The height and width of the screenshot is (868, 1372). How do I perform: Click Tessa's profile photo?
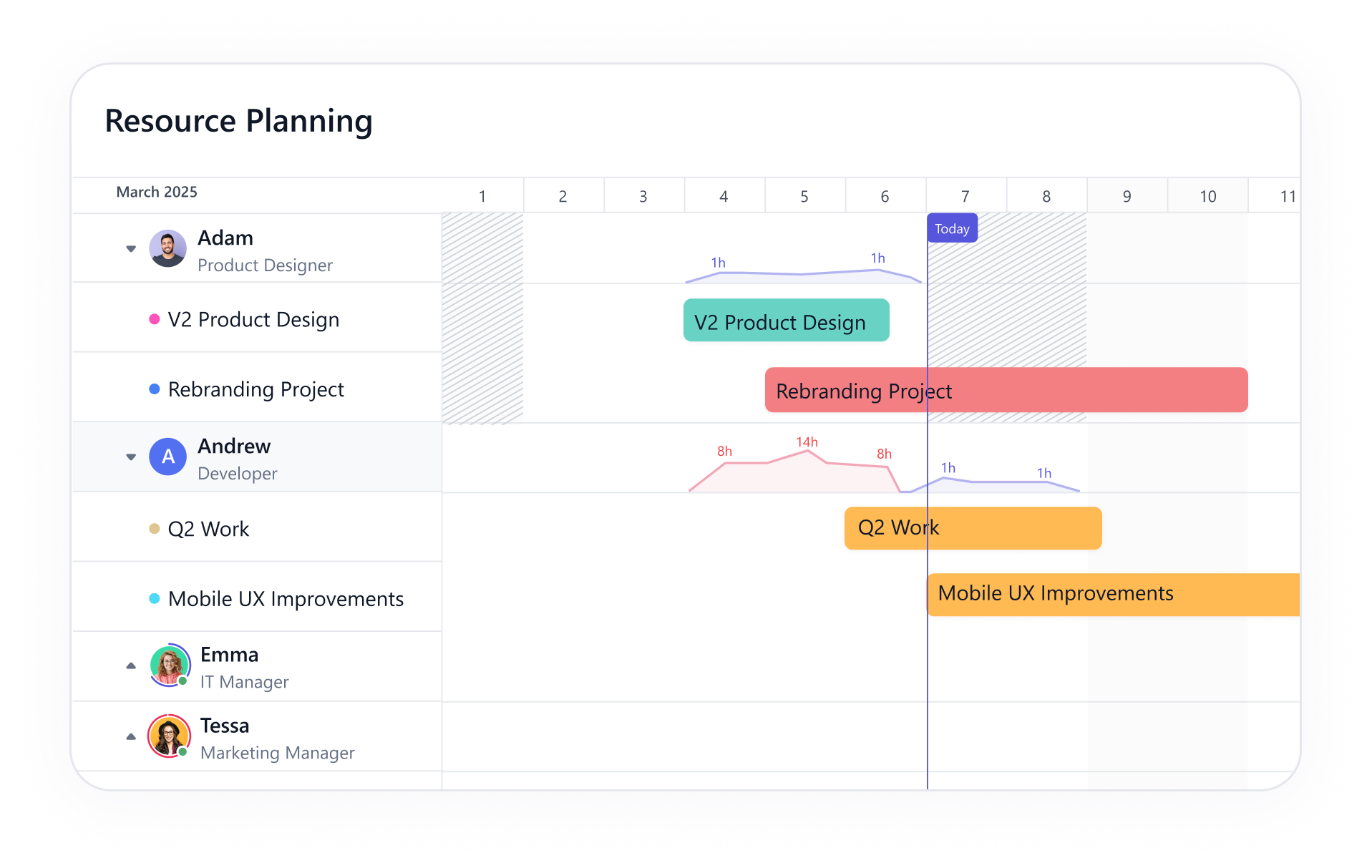pos(169,736)
